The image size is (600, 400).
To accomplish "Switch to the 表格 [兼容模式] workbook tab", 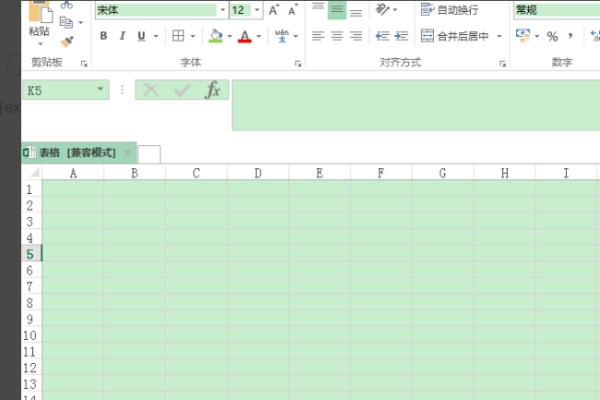I will pyautogui.click(x=77, y=153).
